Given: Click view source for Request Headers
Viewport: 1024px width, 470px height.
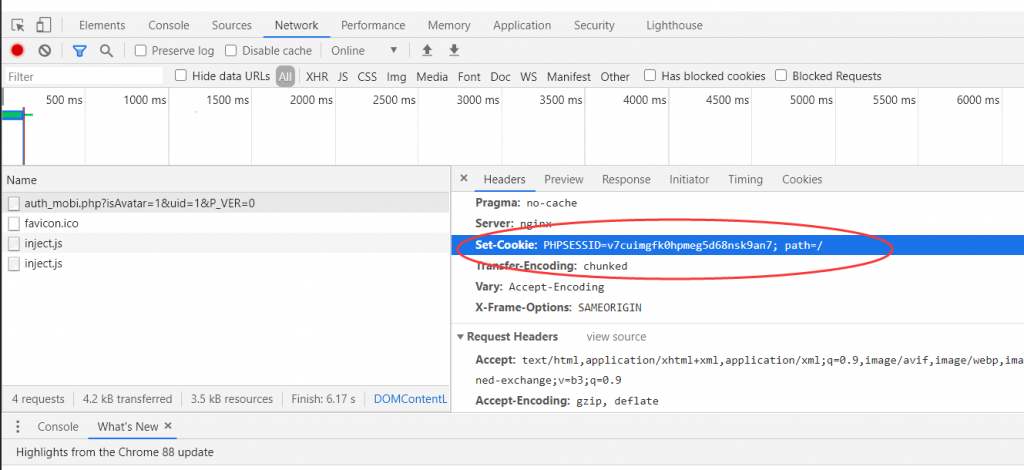Looking at the screenshot, I should click(x=616, y=337).
